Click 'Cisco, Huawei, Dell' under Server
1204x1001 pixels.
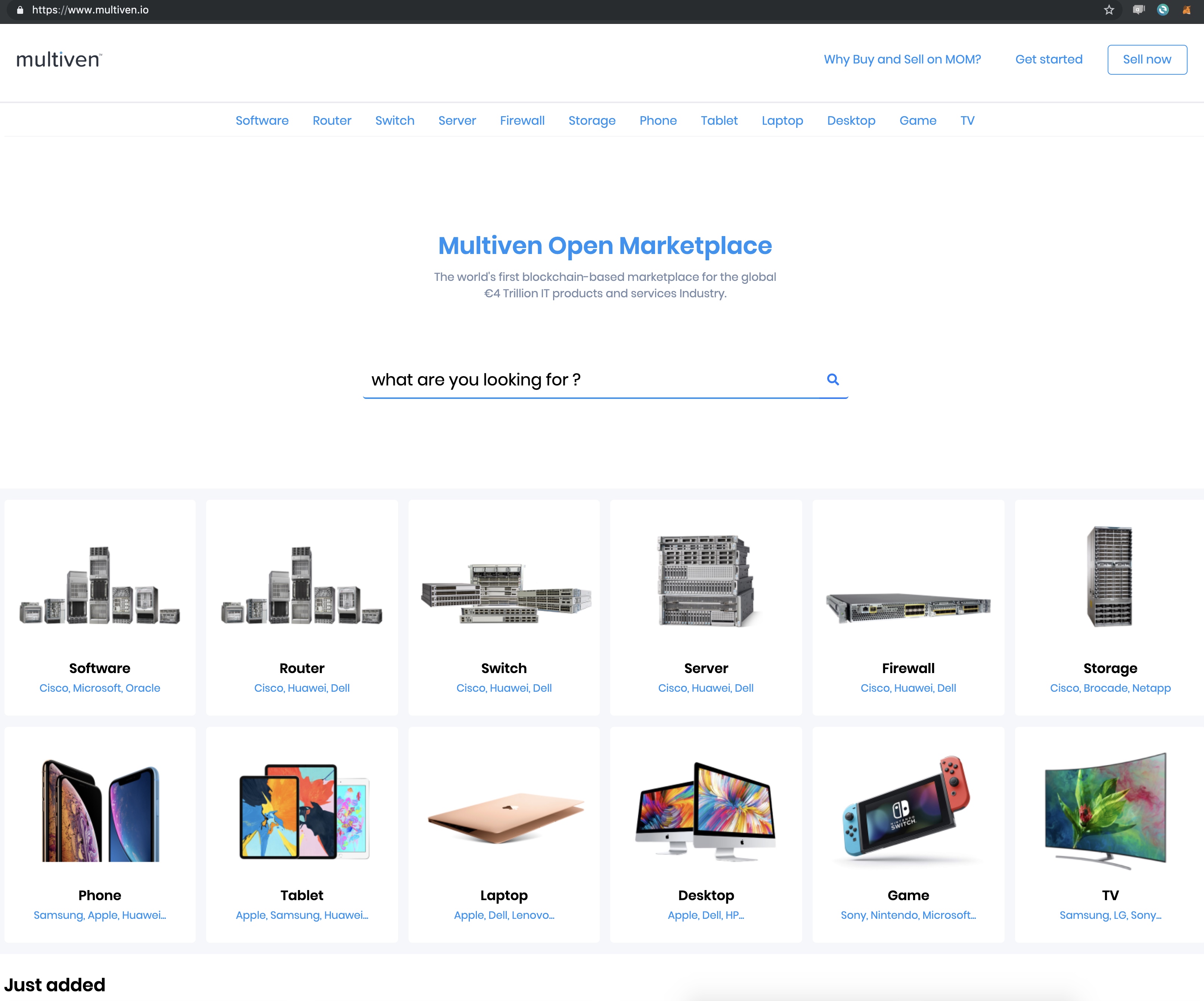coord(706,687)
